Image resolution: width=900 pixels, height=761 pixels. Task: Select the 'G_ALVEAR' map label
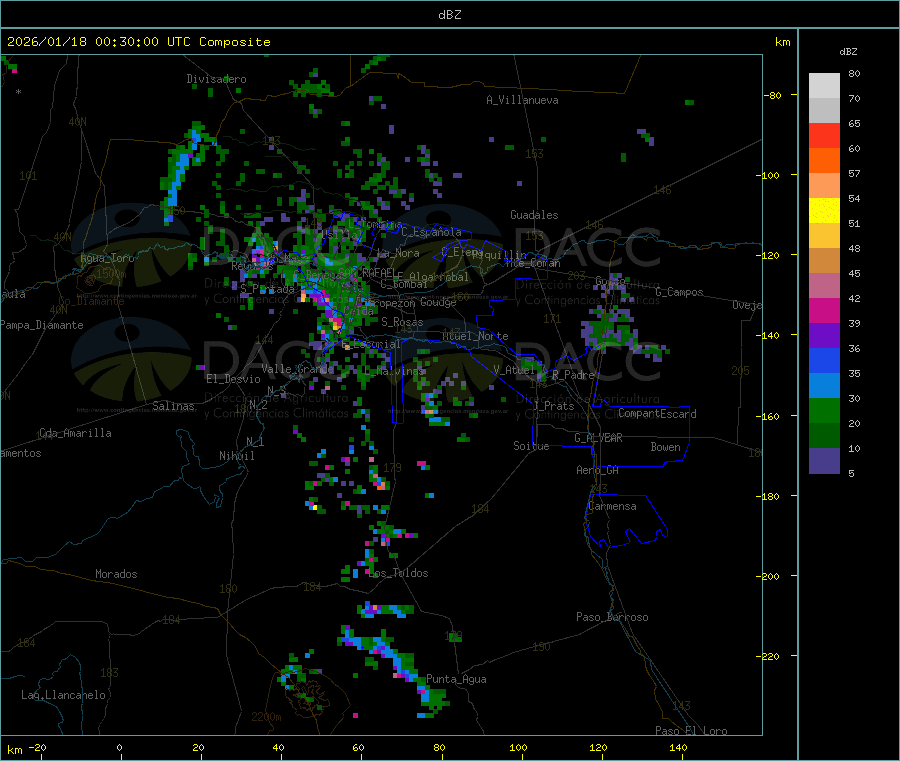pos(598,438)
